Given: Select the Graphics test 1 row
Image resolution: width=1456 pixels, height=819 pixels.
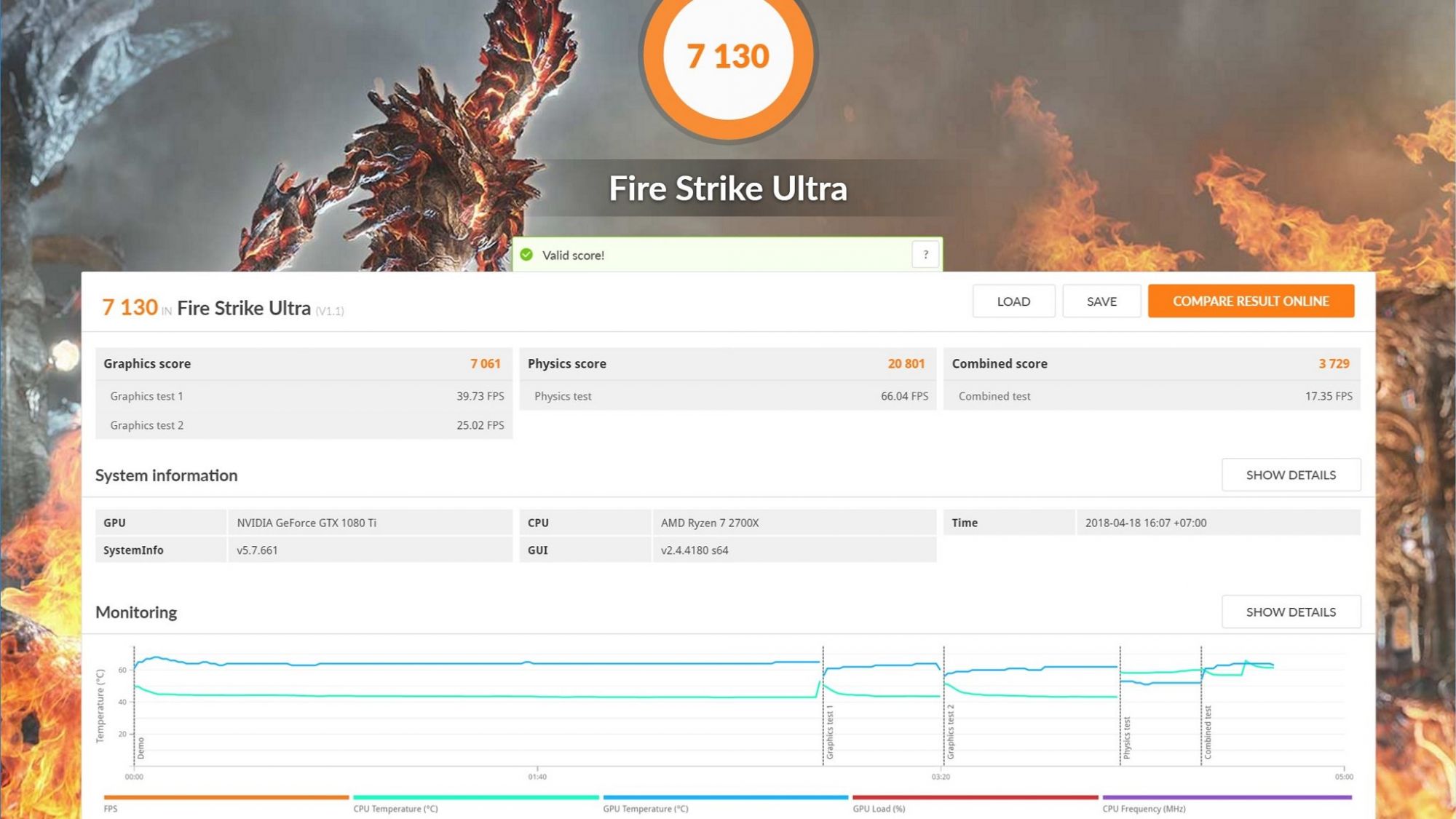Looking at the screenshot, I should click(x=304, y=396).
